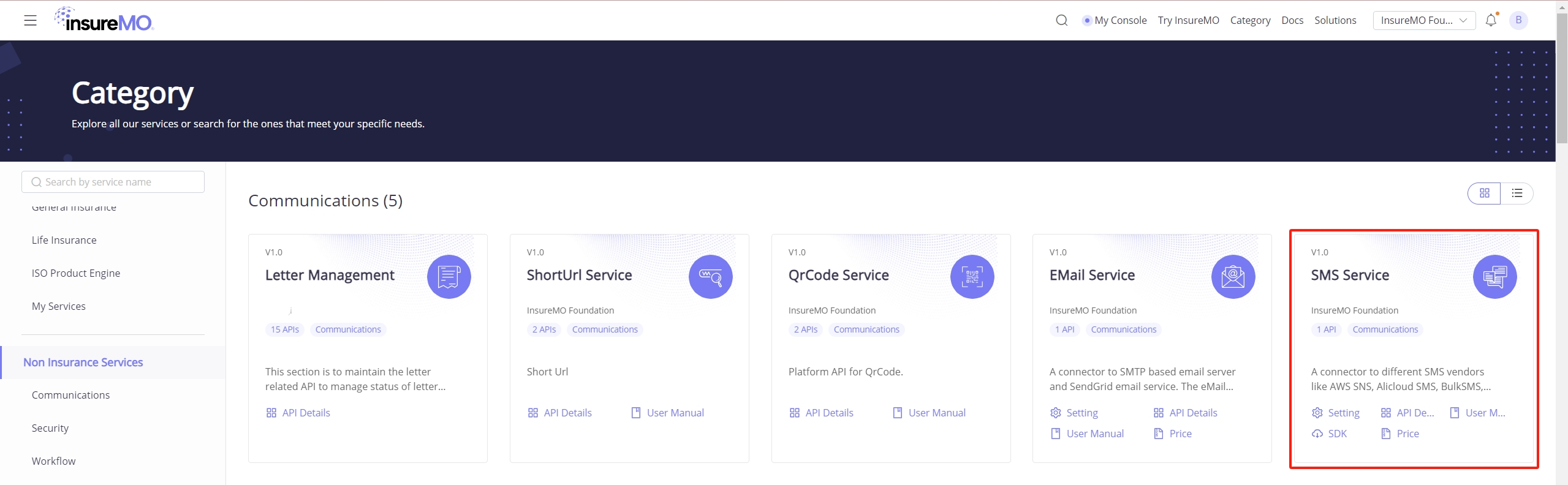Viewport: 1568px width, 485px height.
Task: Click Communications tag on Letter Management card
Action: point(348,329)
